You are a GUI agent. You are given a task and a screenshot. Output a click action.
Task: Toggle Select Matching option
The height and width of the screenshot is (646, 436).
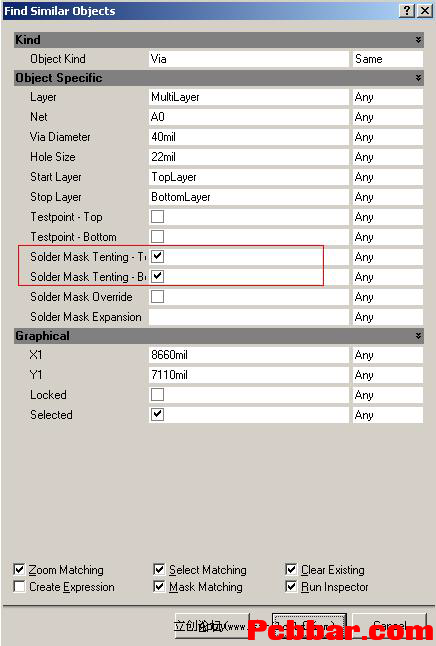pos(159,569)
